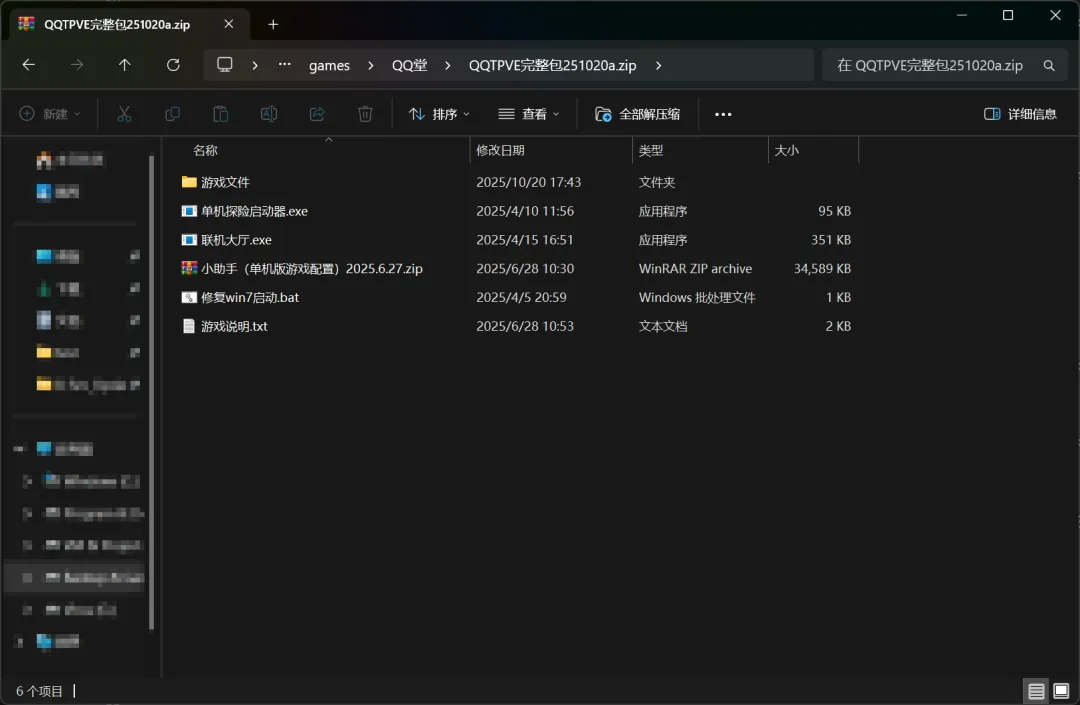Click the WinRAR ZIP archive type cell
This screenshot has height=705, width=1080.
(695, 269)
